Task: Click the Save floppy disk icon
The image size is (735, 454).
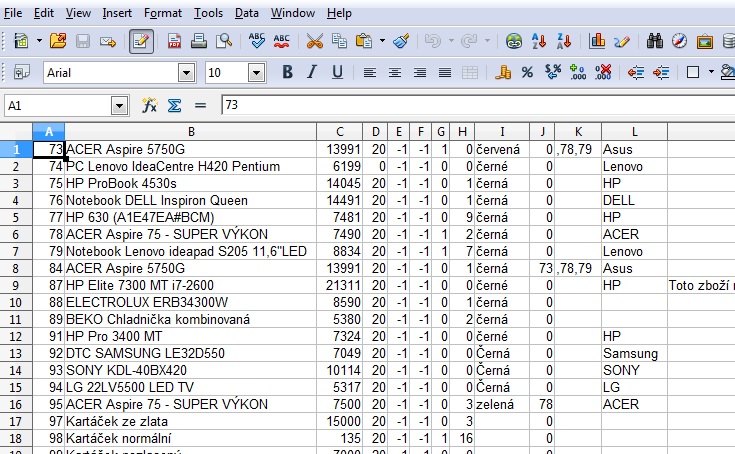Action: pyautogui.click(x=83, y=41)
